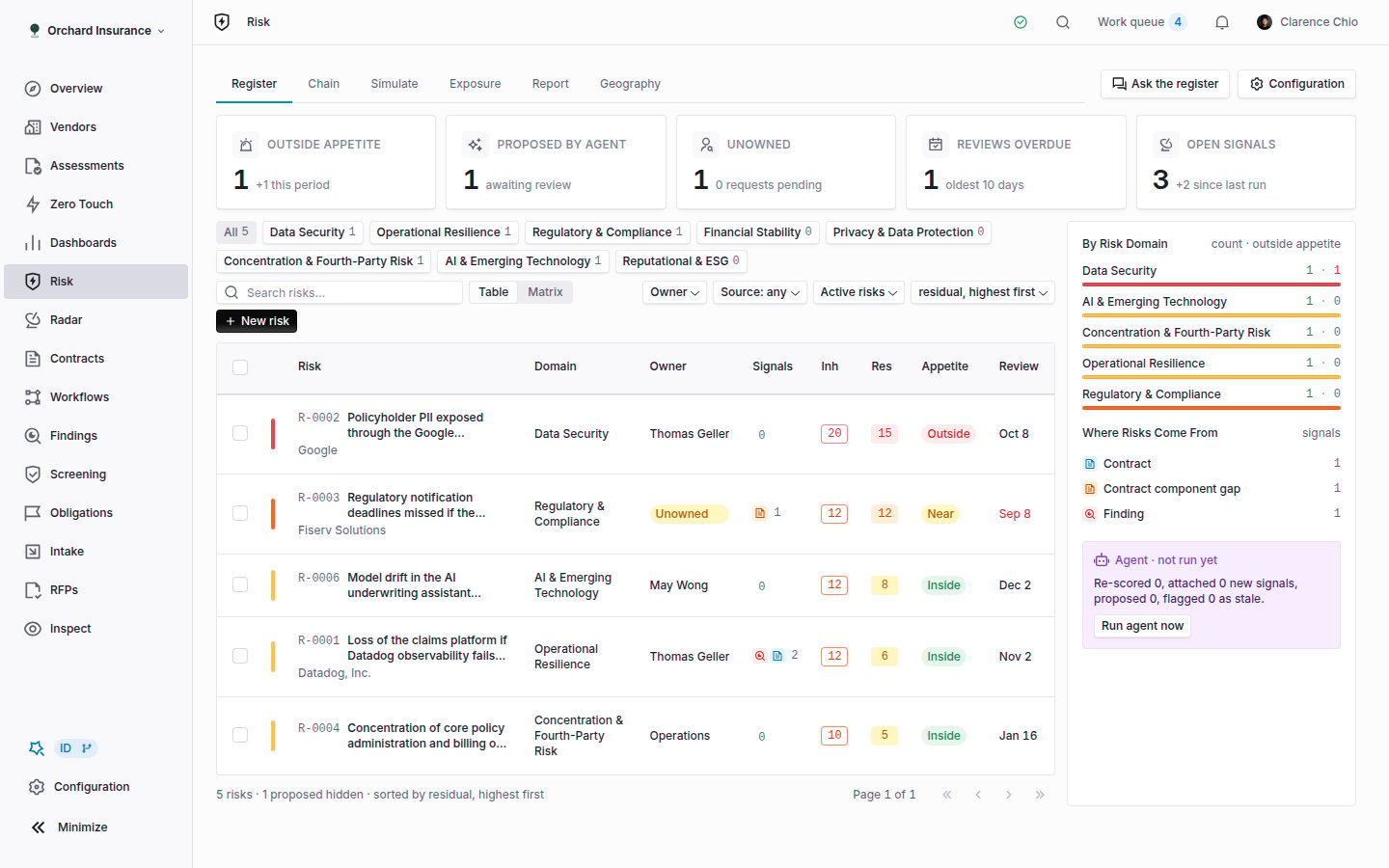Viewport: 1389px width, 868px height.
Task: Click the notifications bell icon
Action: [x=1222, y=22]
